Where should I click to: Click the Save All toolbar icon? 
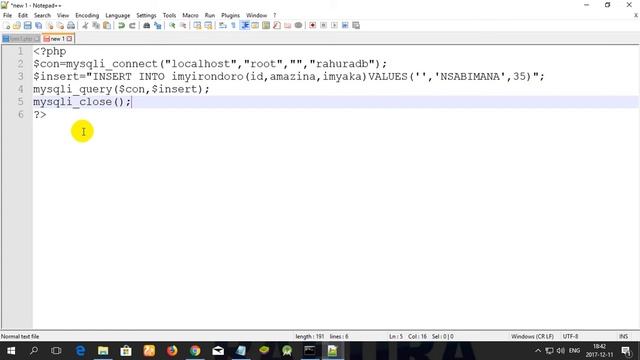(38, 25)
